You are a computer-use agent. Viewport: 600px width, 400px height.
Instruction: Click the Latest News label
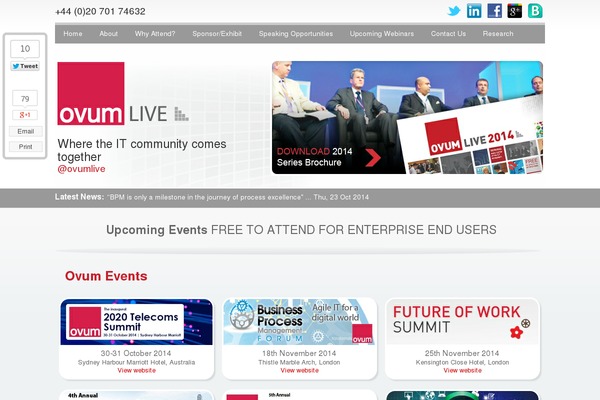79,197
